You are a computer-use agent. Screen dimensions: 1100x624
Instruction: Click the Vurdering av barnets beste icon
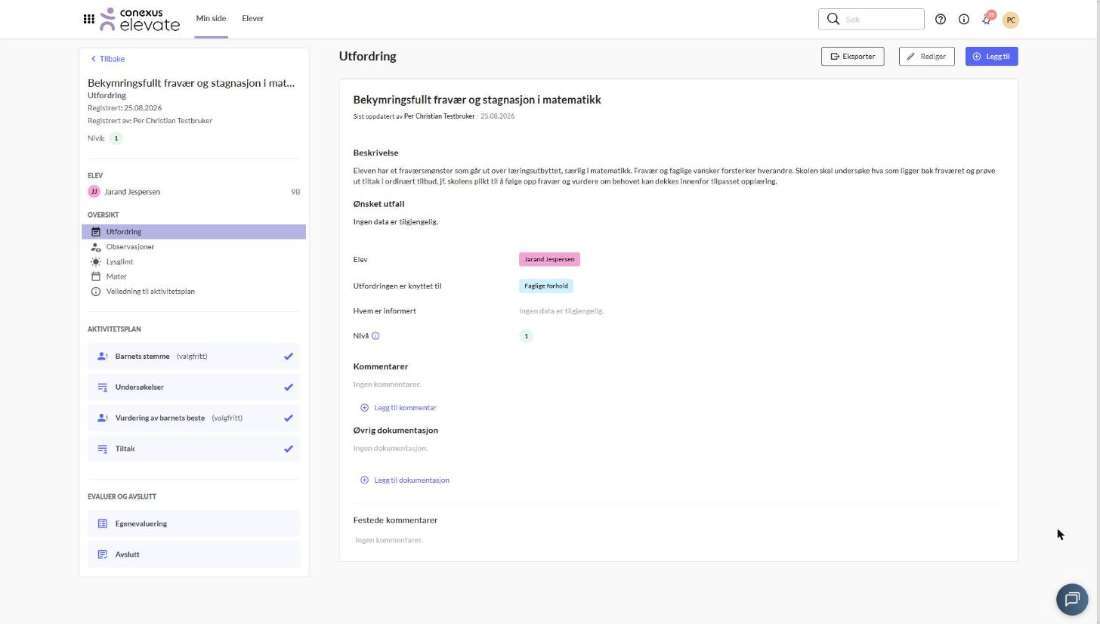102,418
